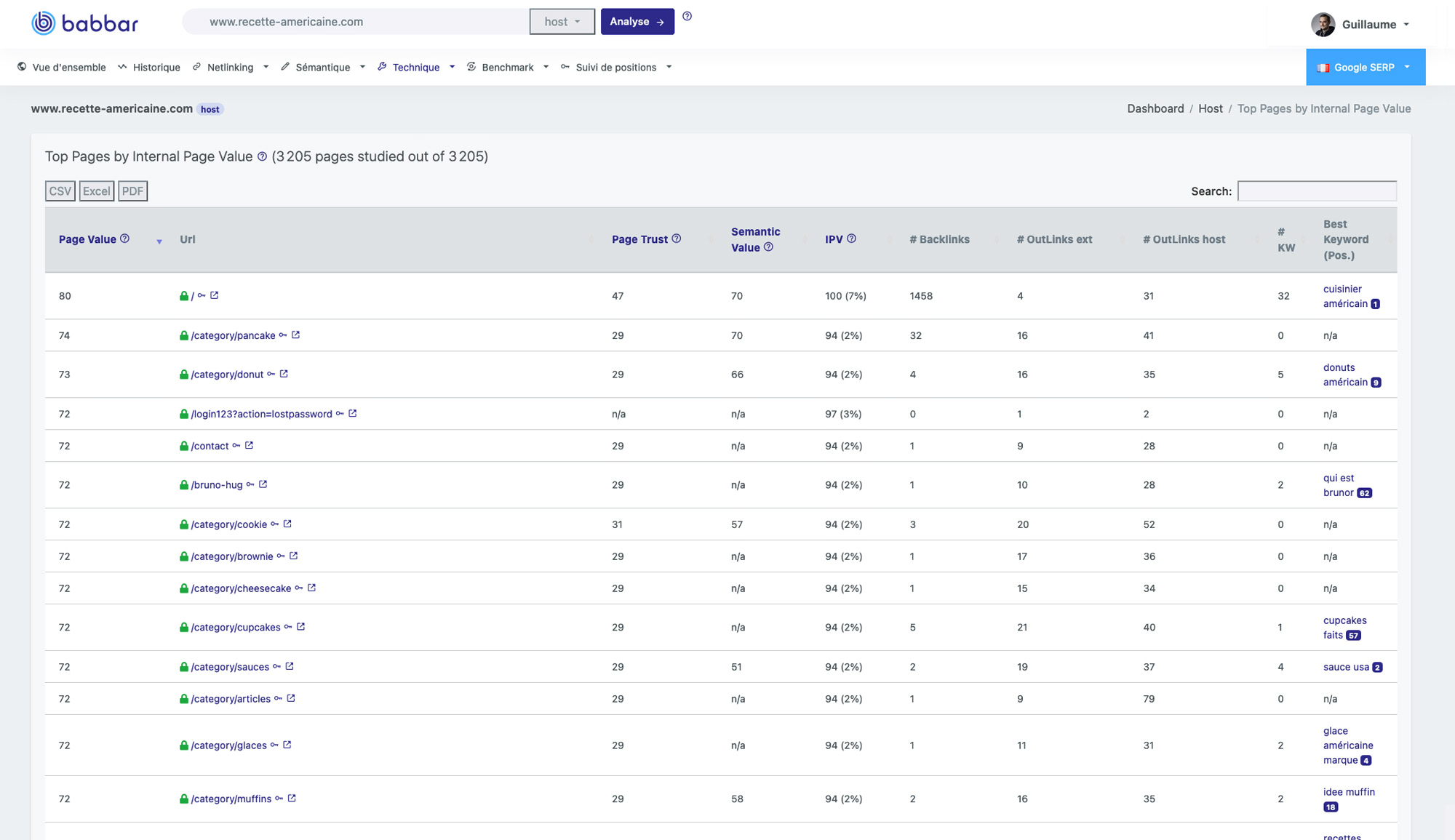Viewport: 1455px width, 840px height.
Task: Open the Benchmark menu
Action: click(508, 67)
